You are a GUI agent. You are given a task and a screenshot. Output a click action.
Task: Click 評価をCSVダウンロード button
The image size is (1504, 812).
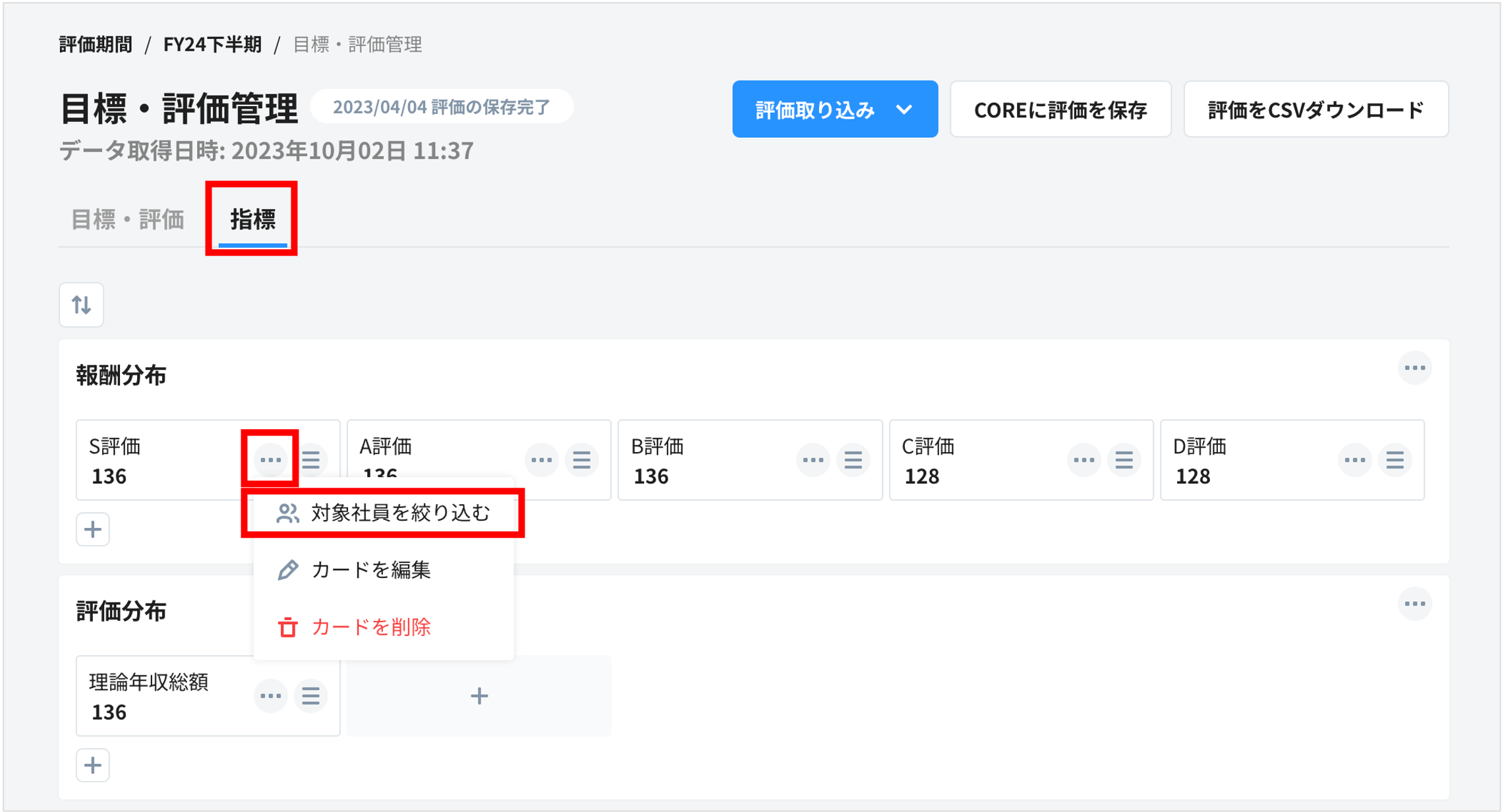pyautogui.click(x=1316, y=109)
